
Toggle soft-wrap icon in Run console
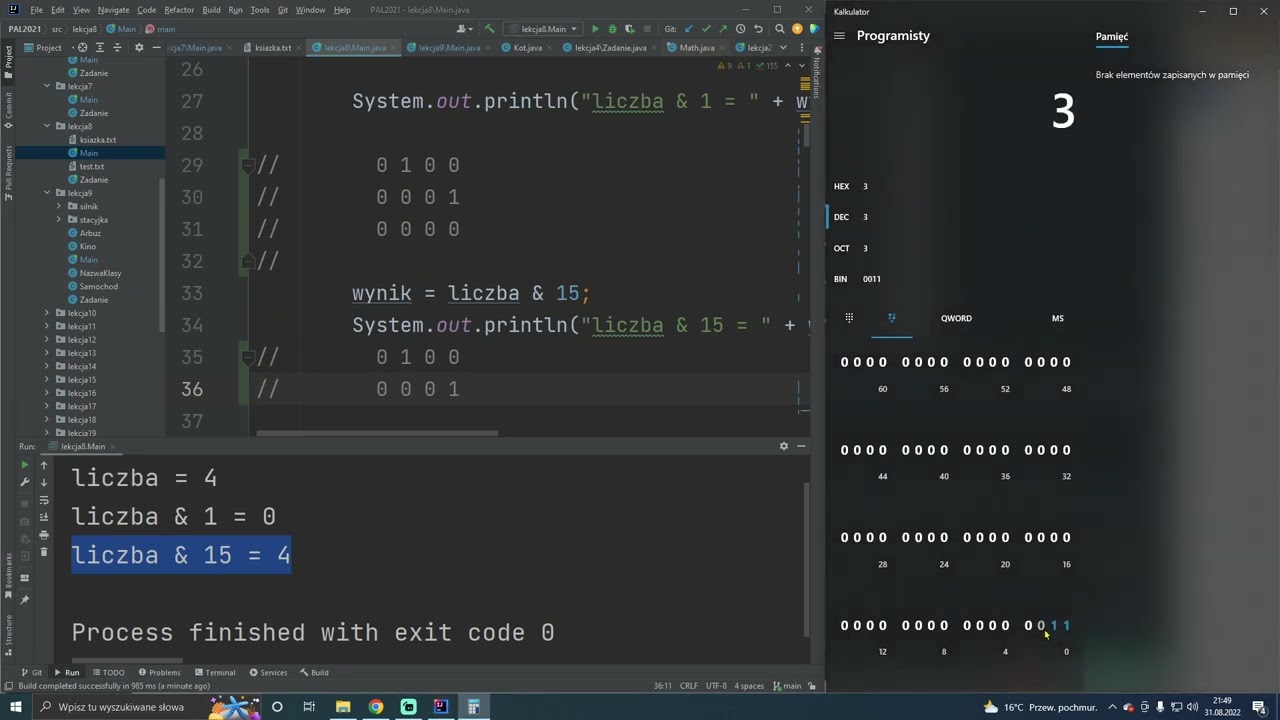(43, 500)
